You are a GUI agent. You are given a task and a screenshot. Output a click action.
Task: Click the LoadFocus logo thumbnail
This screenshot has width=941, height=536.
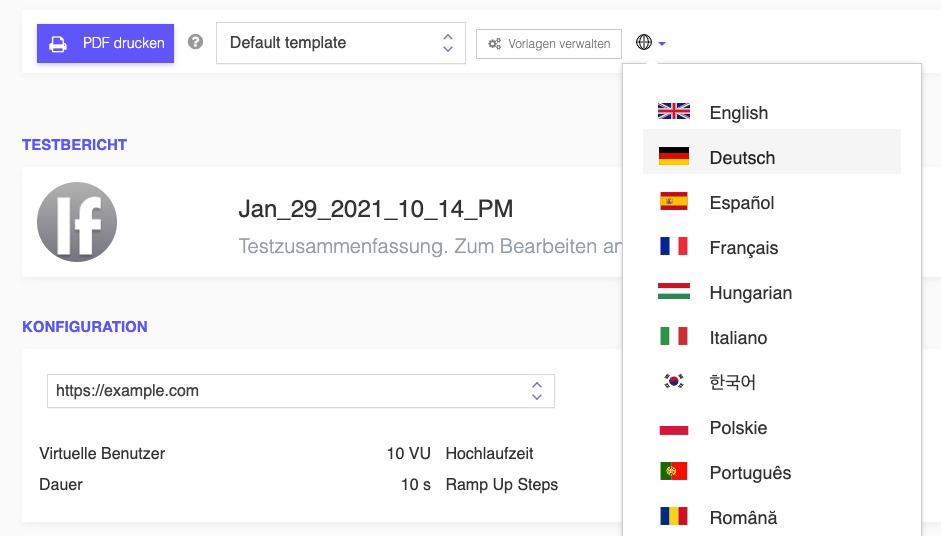pyautogui.click(x=77, y=222)
